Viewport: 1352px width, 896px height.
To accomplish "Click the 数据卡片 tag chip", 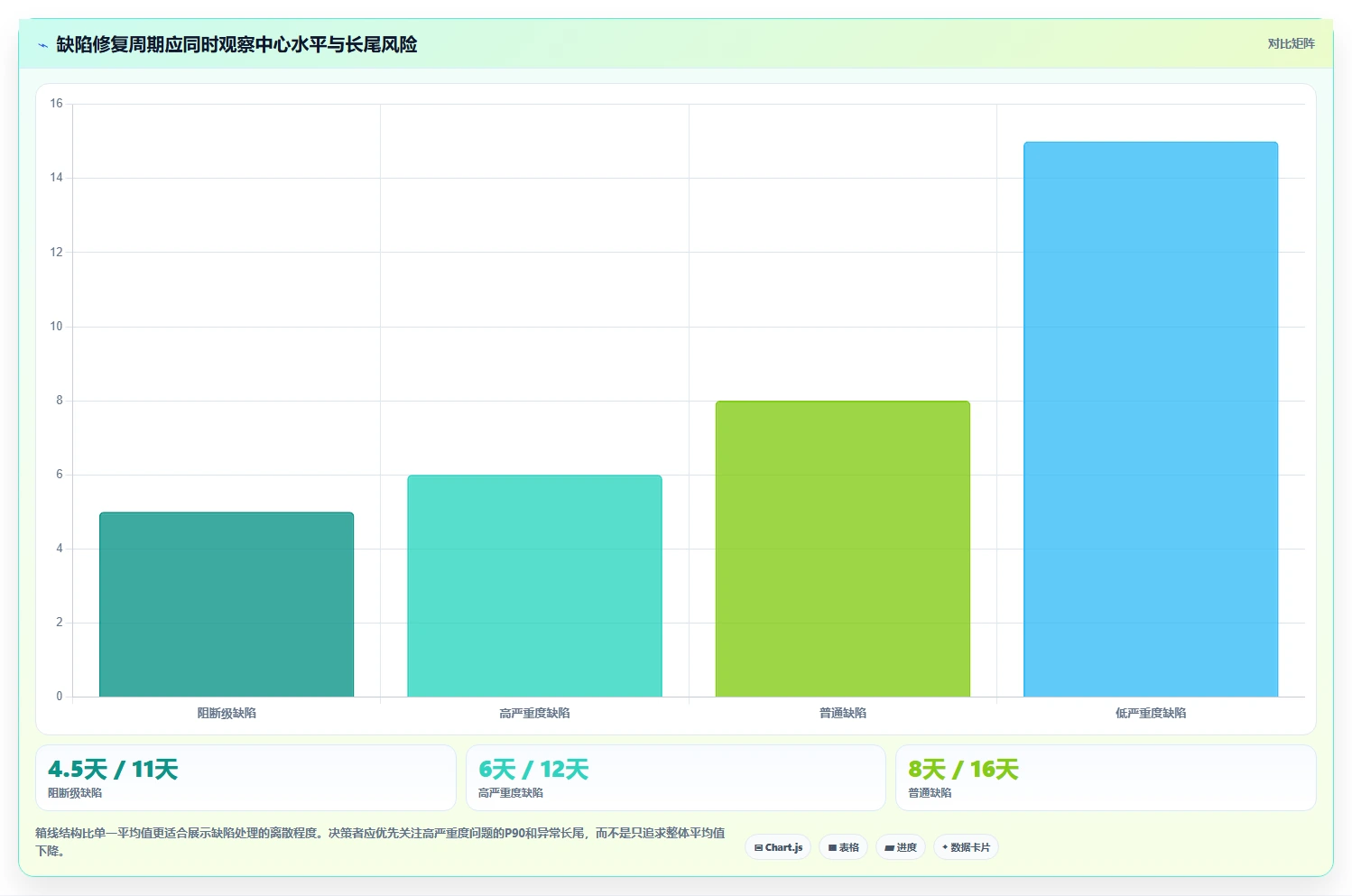I will click(x=966, y=847).
